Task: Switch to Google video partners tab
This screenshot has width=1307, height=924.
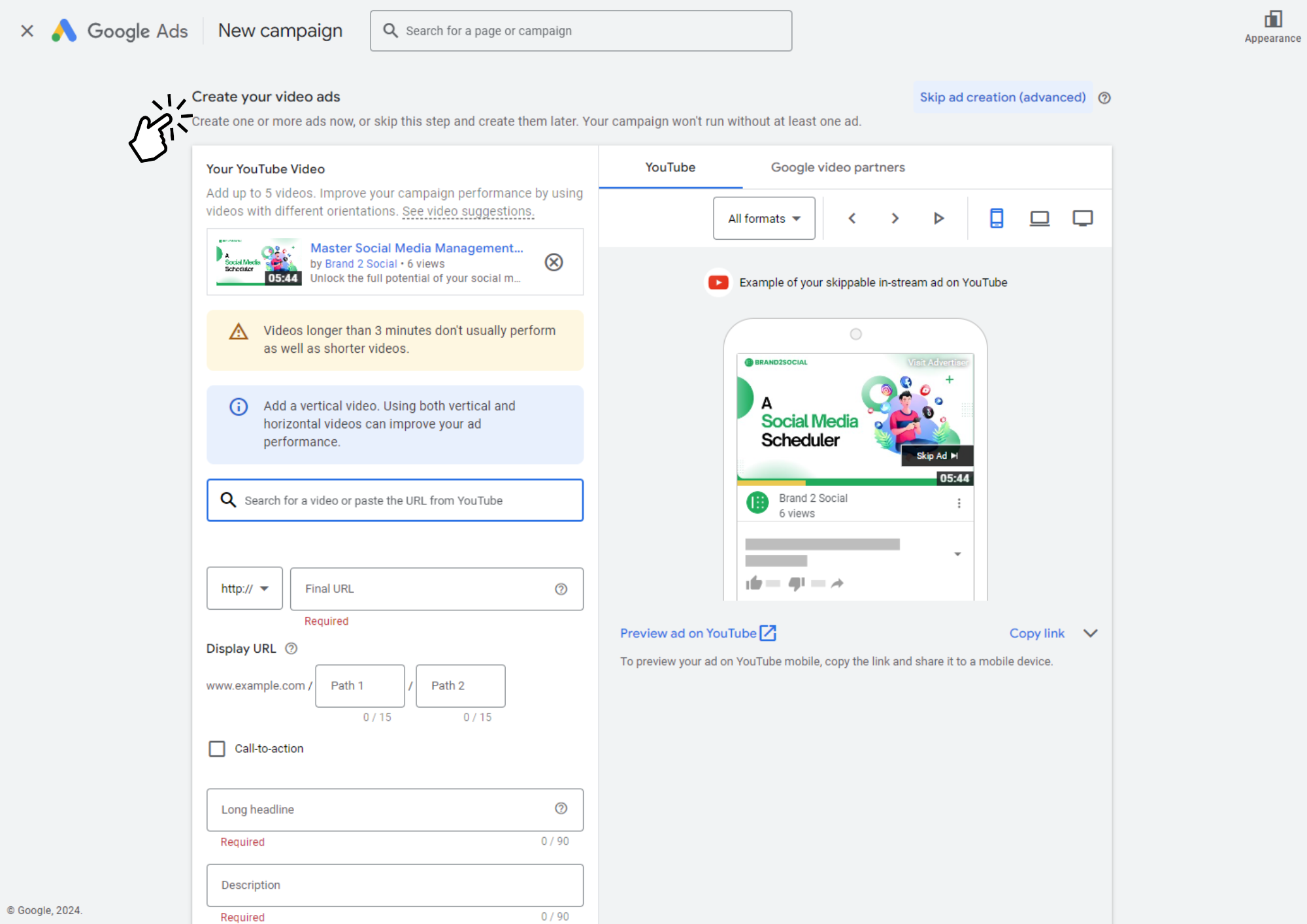Action: click(838, 167)
